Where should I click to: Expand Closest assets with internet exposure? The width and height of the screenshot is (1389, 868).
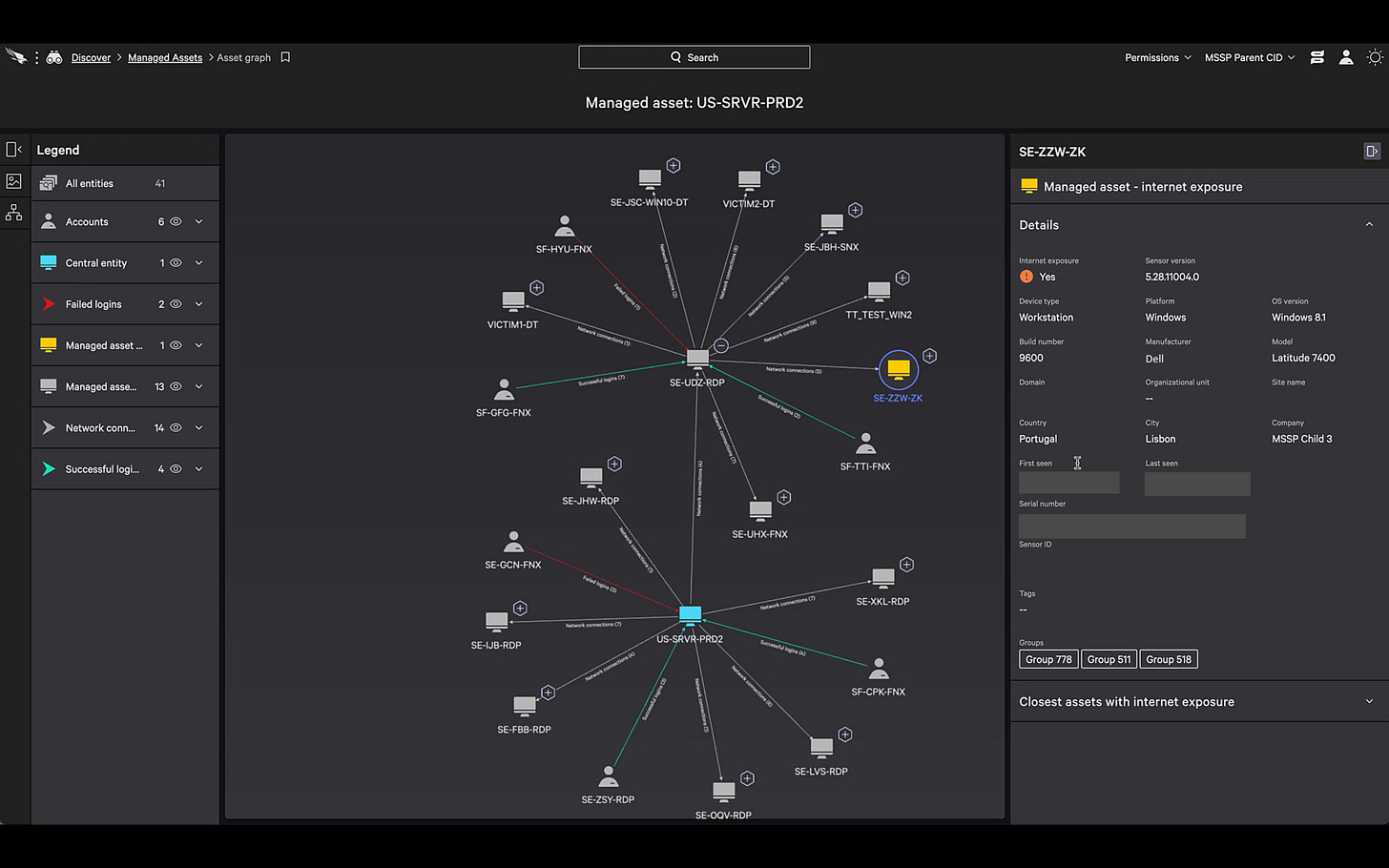coord(1369,701)
